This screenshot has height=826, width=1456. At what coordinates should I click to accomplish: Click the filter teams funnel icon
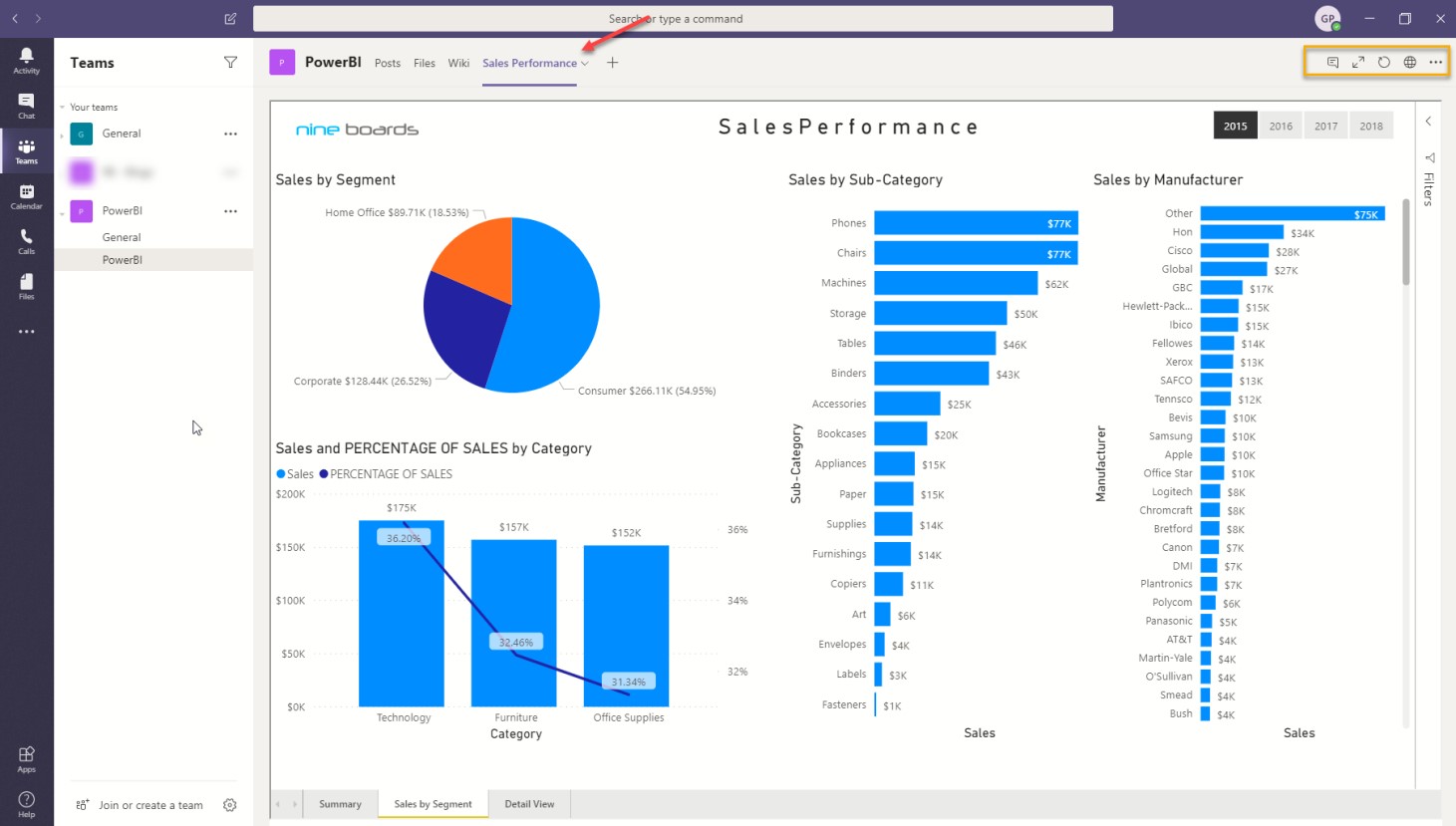230,62
